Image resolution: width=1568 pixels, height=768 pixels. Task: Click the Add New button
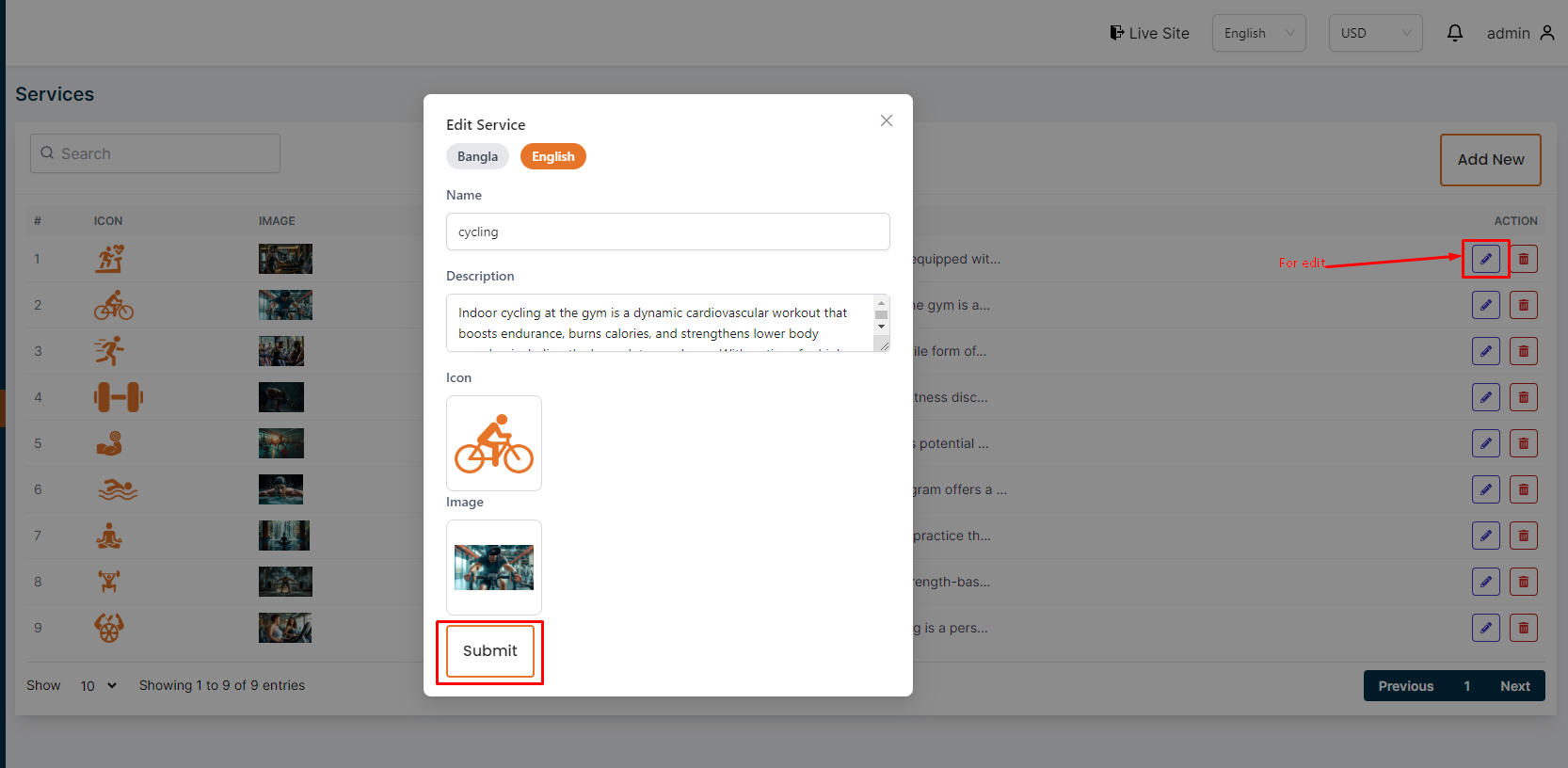1490,160
